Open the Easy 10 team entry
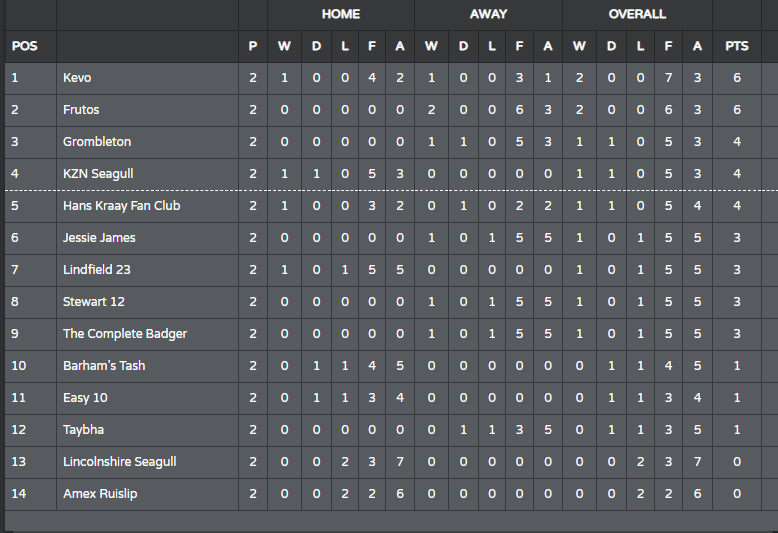 point(85,398)
